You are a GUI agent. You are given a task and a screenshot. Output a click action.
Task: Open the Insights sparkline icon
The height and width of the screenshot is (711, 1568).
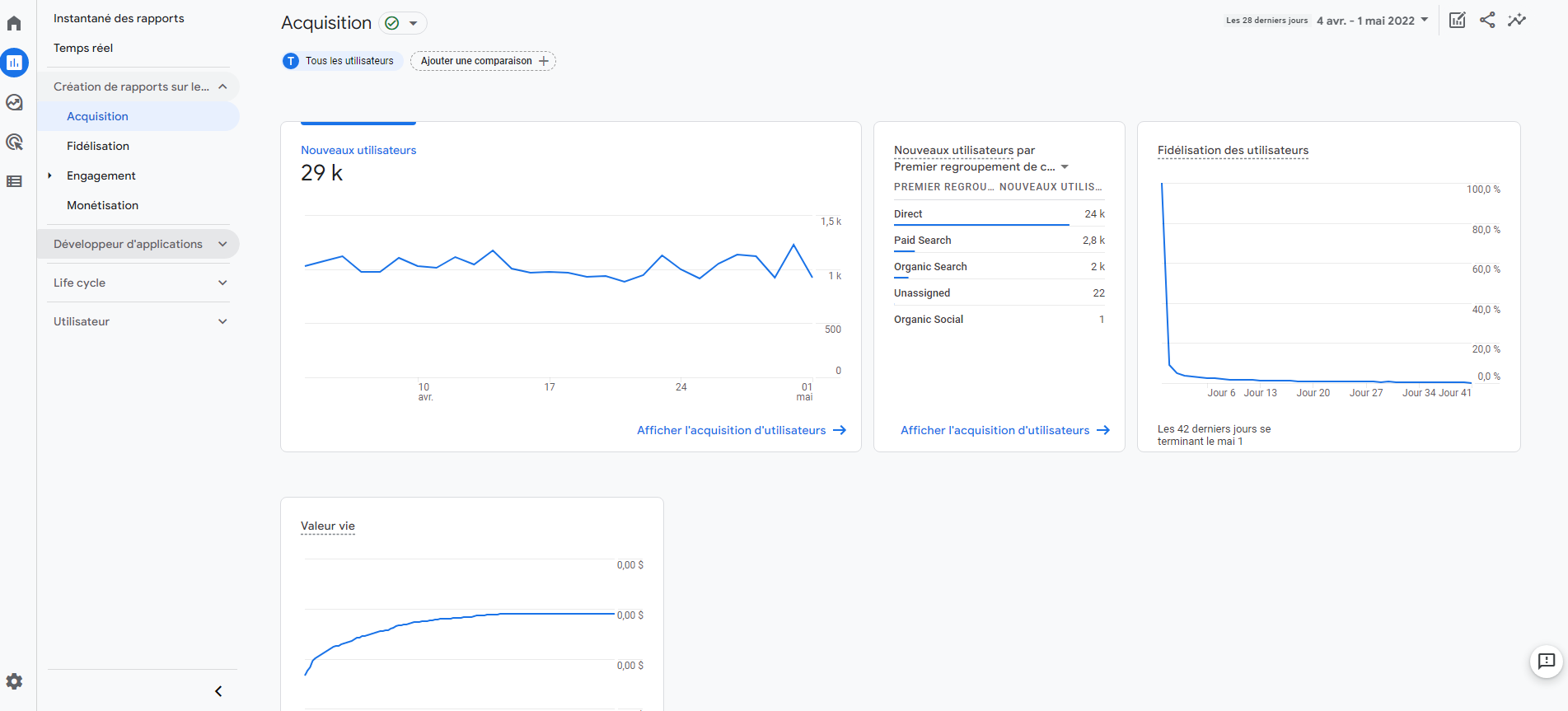(1517, 20)
